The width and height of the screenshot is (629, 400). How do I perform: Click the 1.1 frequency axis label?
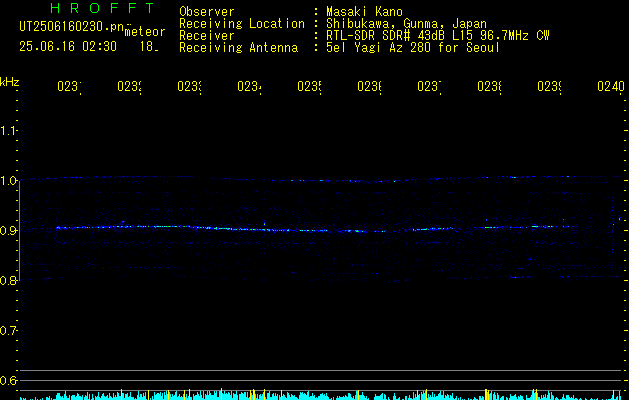pyautogui.click(x=8, y=131)
